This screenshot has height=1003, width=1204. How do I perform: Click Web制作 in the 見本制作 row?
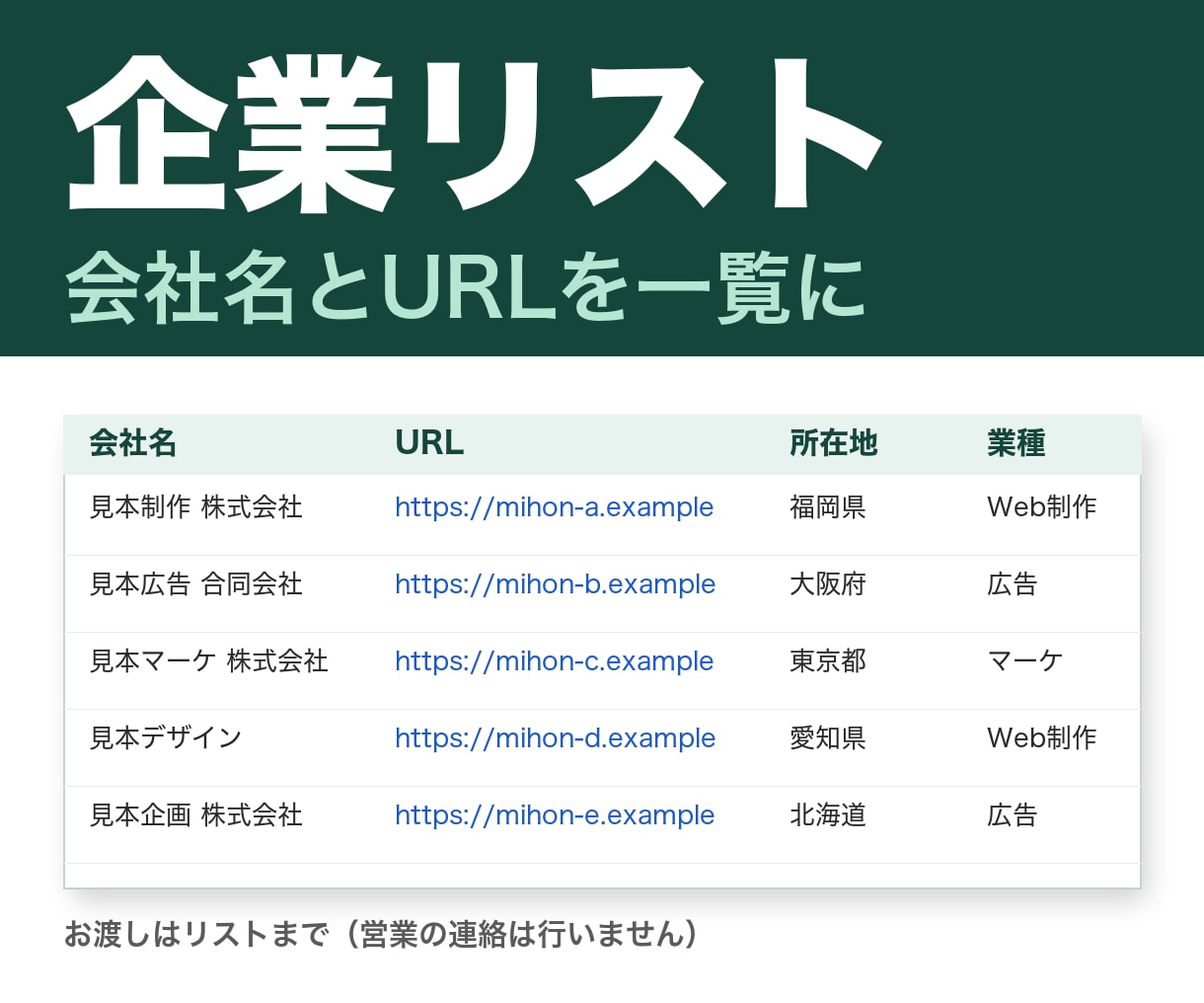pyautogui.click(x=1042, y=507)
